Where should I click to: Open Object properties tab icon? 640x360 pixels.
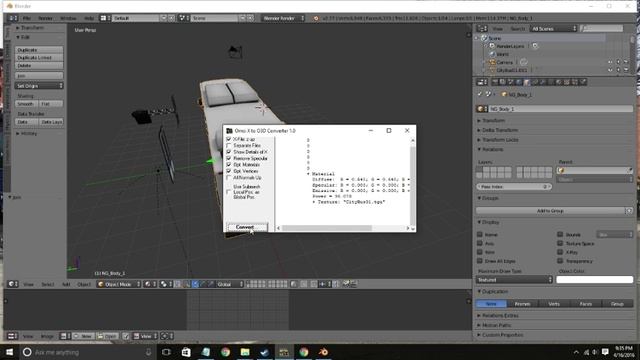click(x=527, y=82)
